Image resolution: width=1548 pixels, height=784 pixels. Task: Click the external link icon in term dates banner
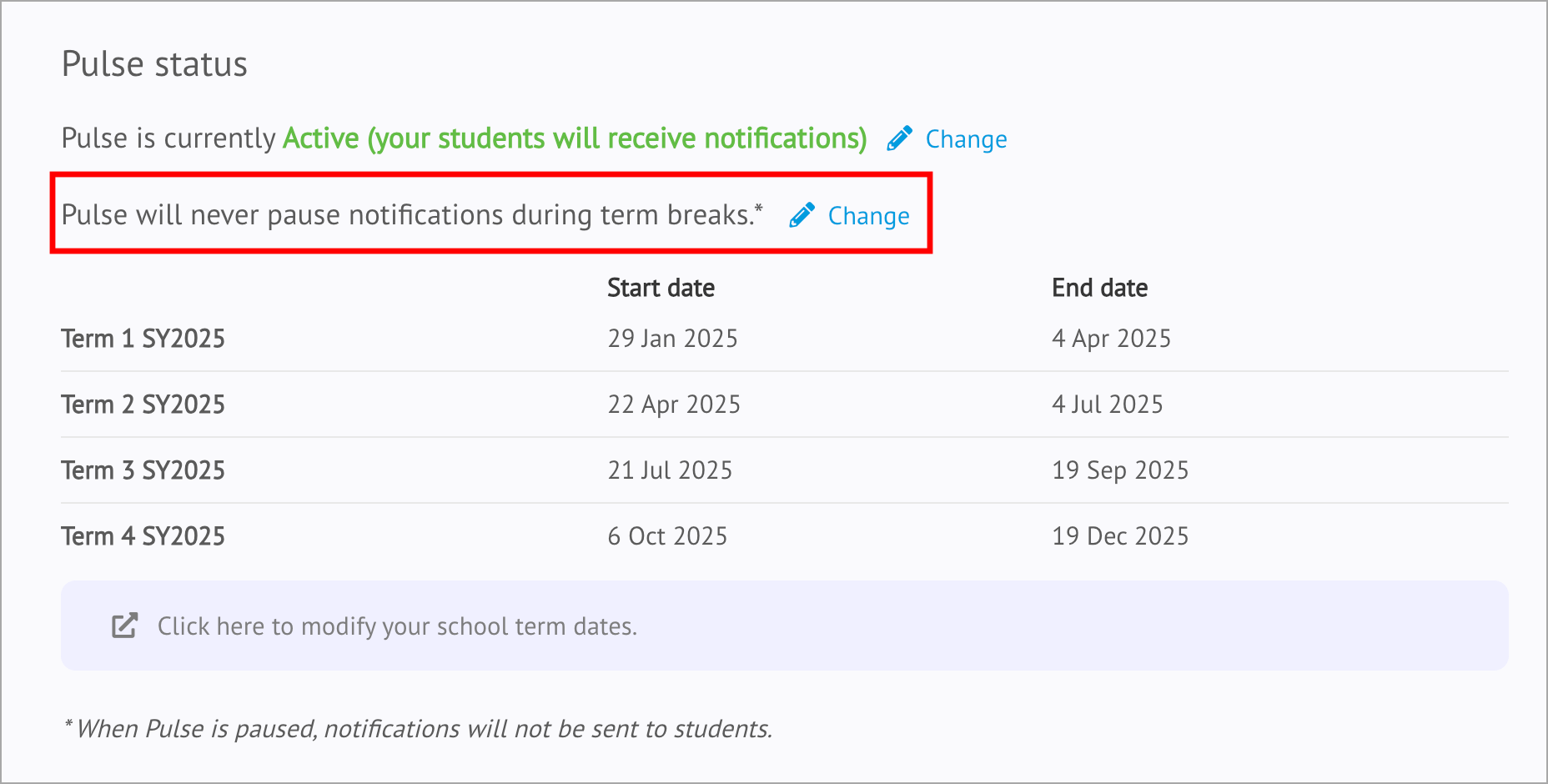coord(124,626)
